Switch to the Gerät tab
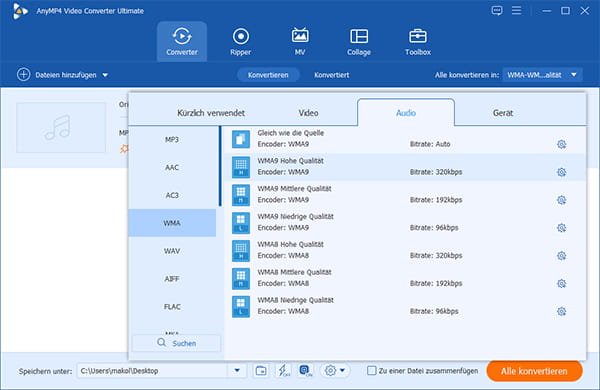Screen dimensions: 600x390 [503, 113]
